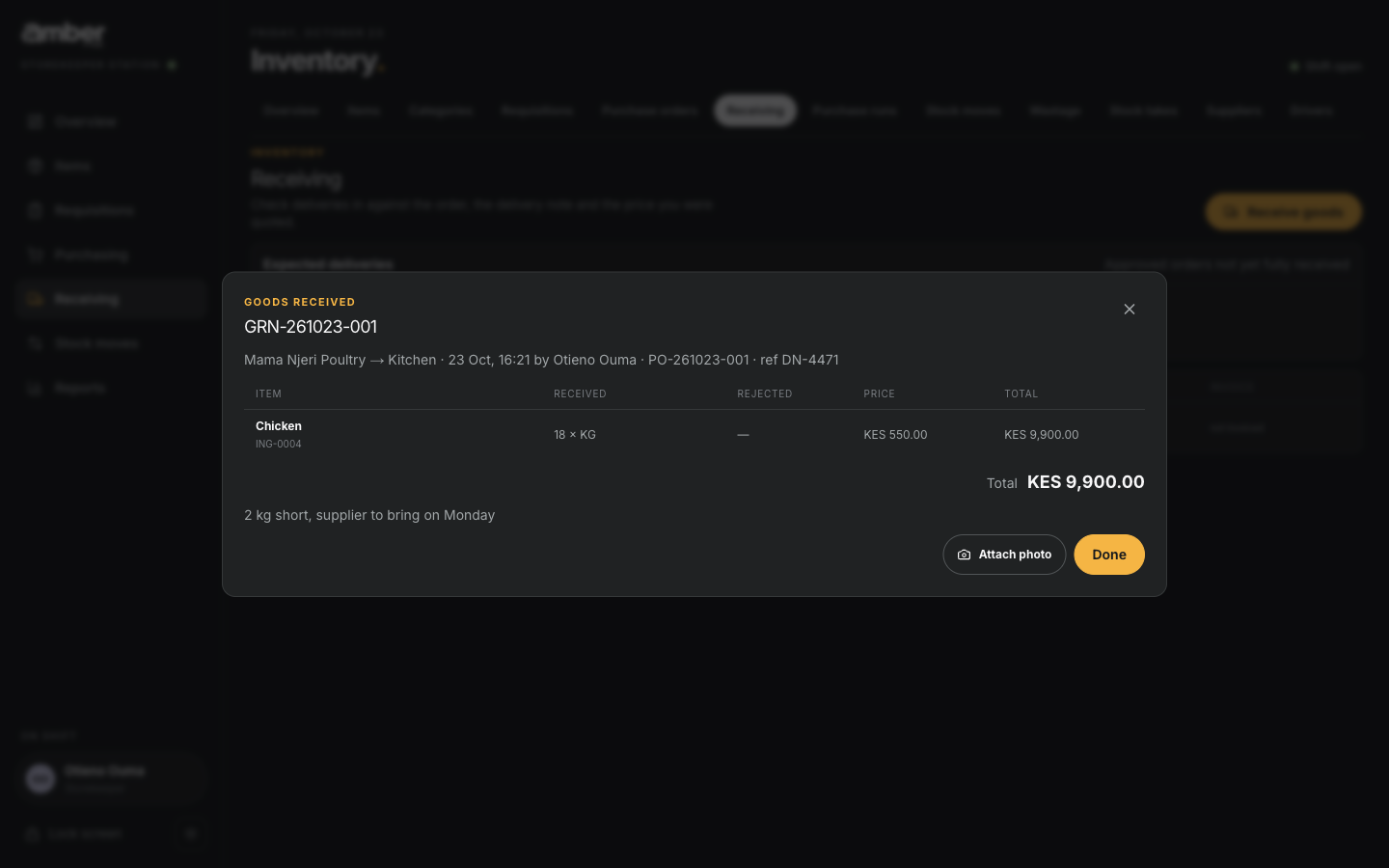Close the Goods Received dialog
The height and width of the screenshot is (868, 1389).
(1130, 310)
